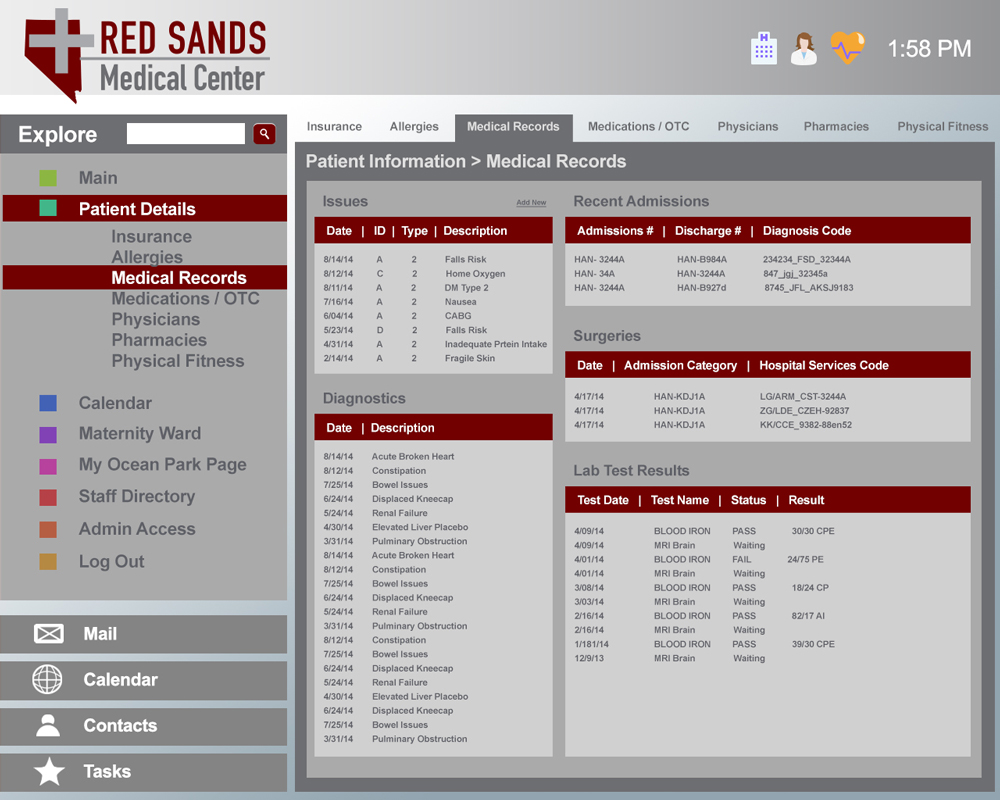Click the Explore search input field
1000x800 pixels.
pos(186,134)
